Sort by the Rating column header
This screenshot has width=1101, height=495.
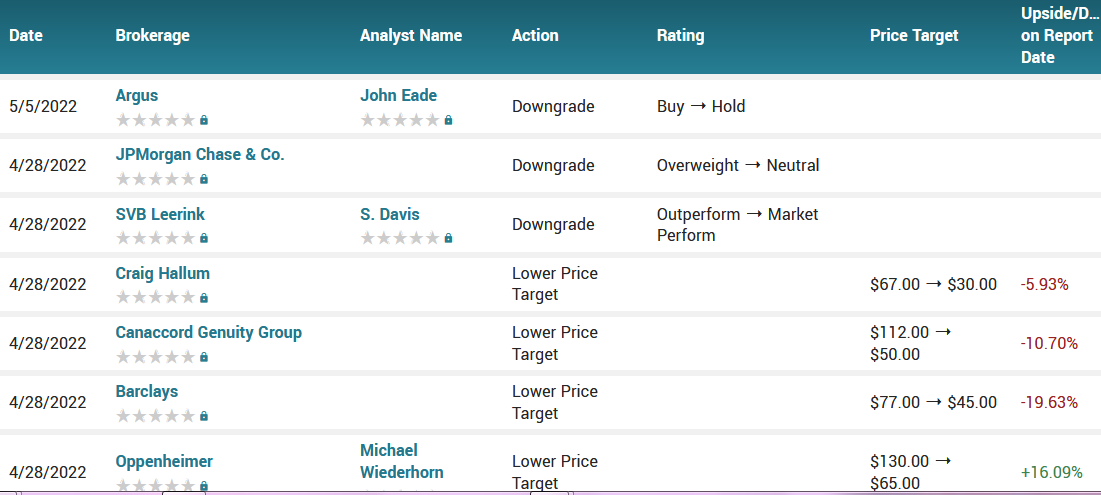pos(680,35)
